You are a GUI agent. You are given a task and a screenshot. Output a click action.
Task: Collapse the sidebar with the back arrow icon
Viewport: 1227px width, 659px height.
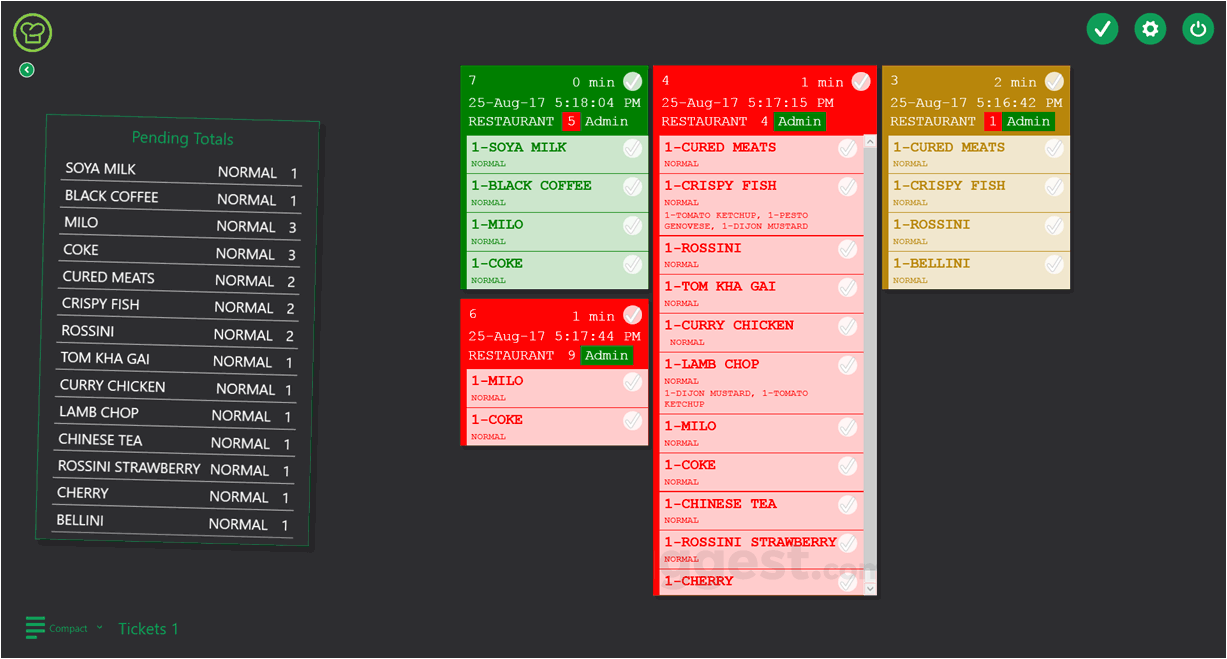[x=26, y=69]
